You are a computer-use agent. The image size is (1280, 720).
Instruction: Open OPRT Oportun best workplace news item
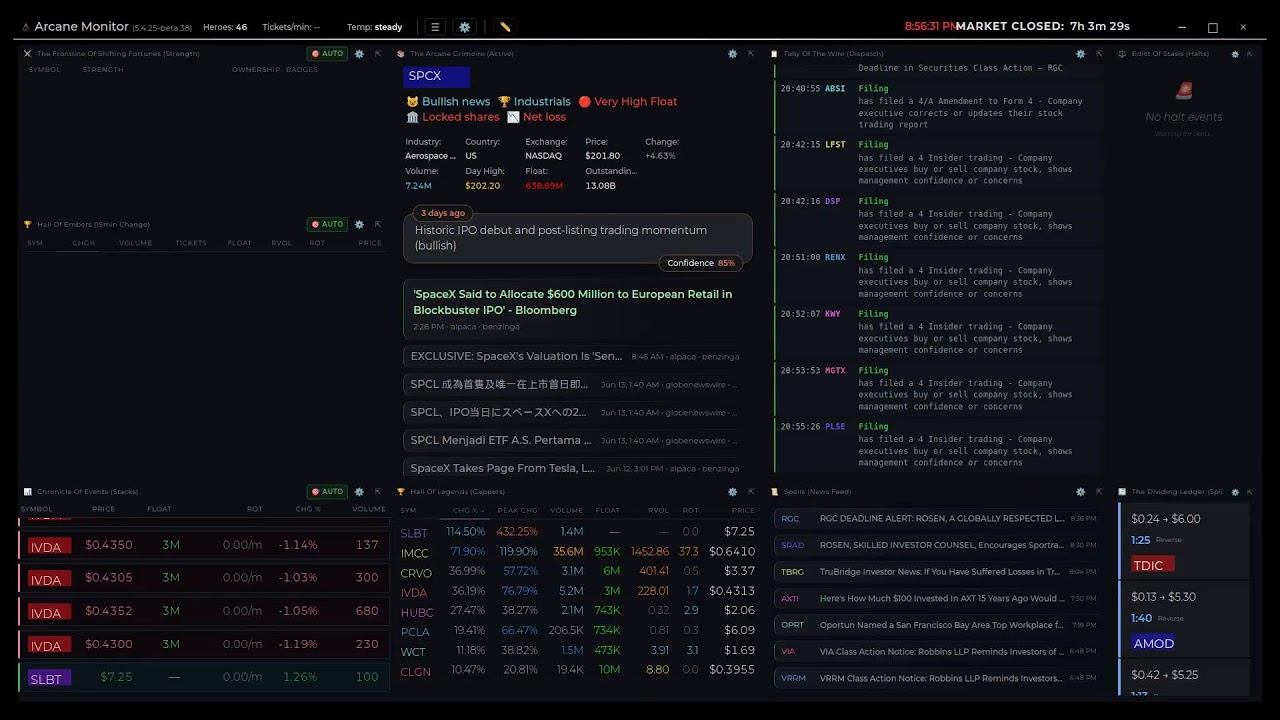click(938, 625)
